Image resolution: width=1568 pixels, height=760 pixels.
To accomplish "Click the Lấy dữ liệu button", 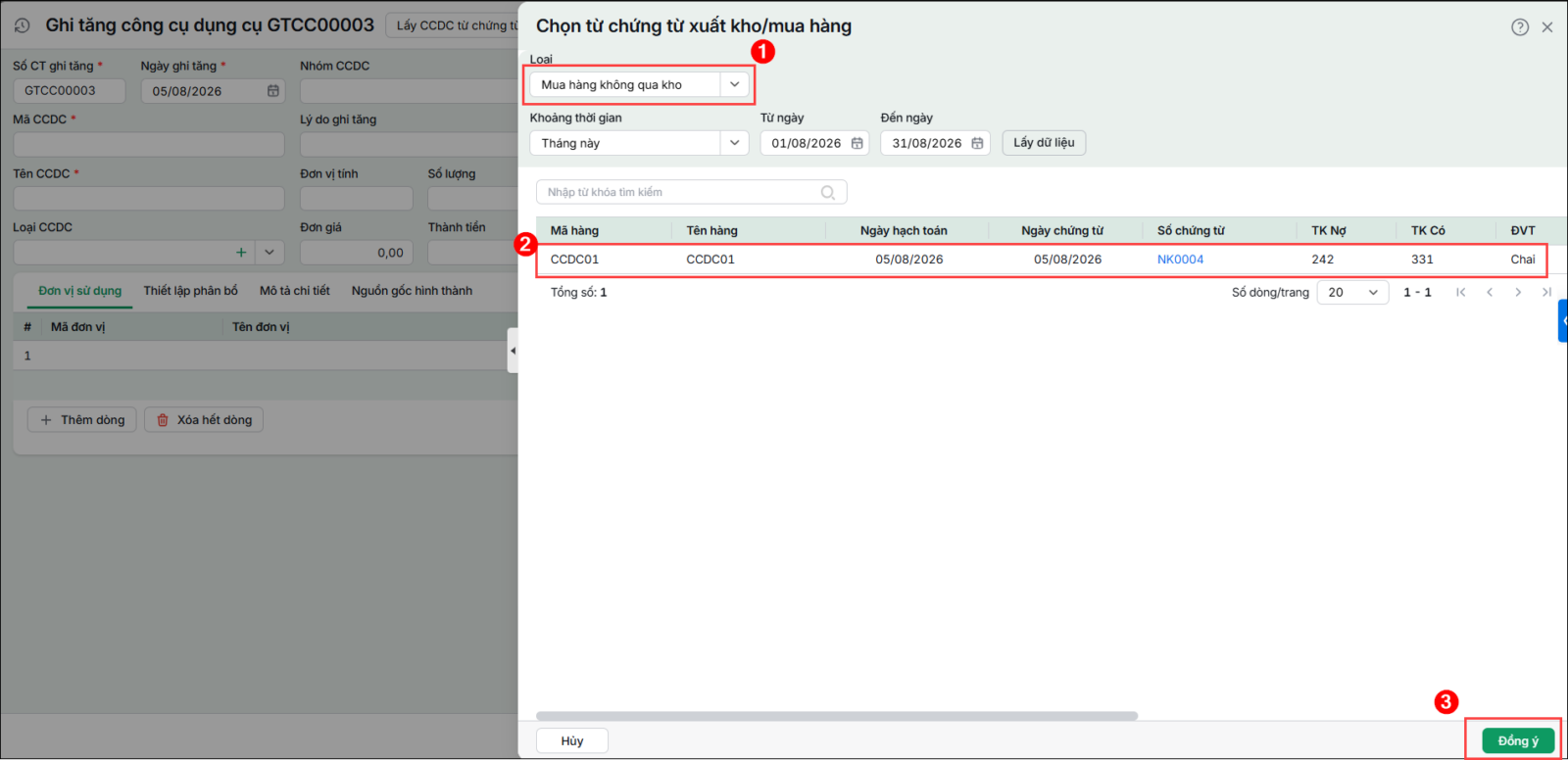I will point(1044,143).
